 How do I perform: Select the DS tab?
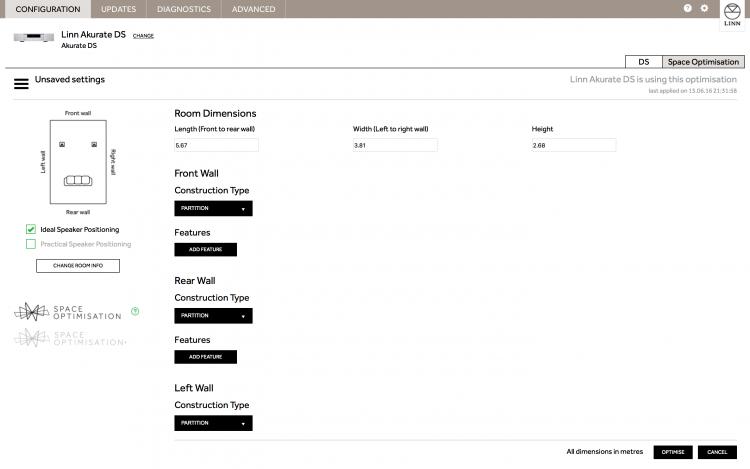pyautogui.click(x=643, y=62)
